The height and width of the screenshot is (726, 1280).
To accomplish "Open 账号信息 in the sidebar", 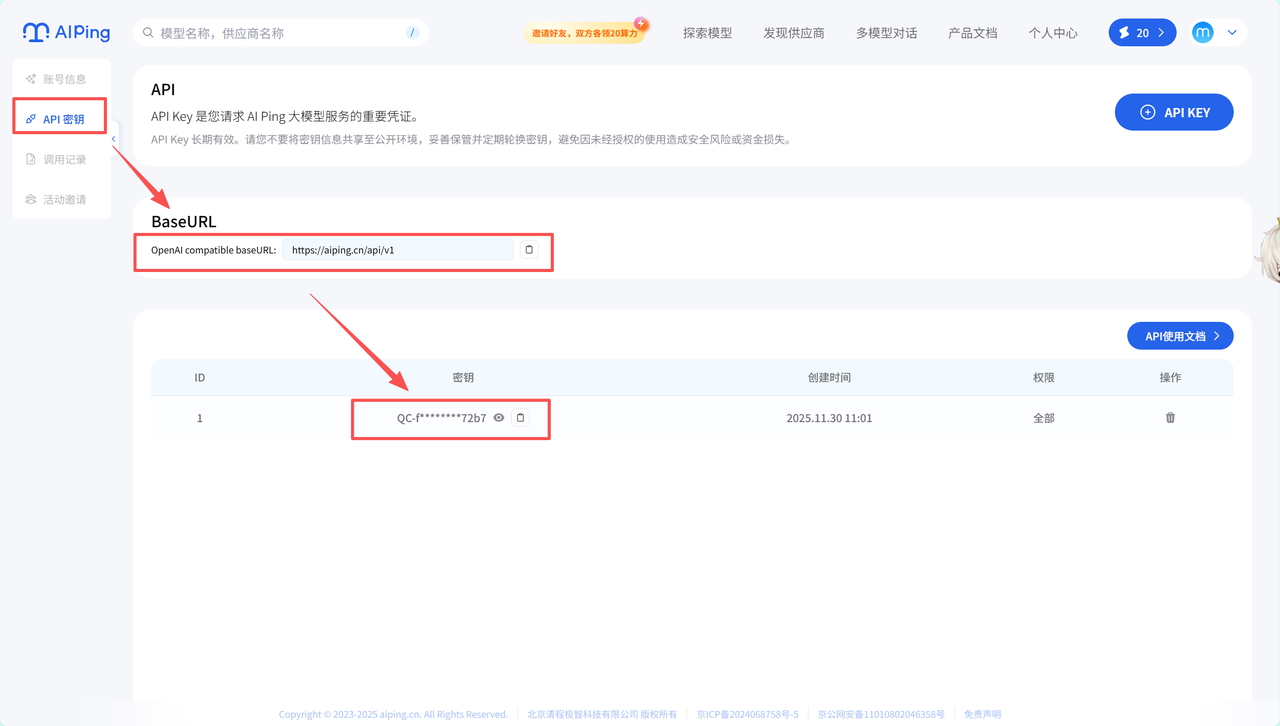I will [61, 79].
